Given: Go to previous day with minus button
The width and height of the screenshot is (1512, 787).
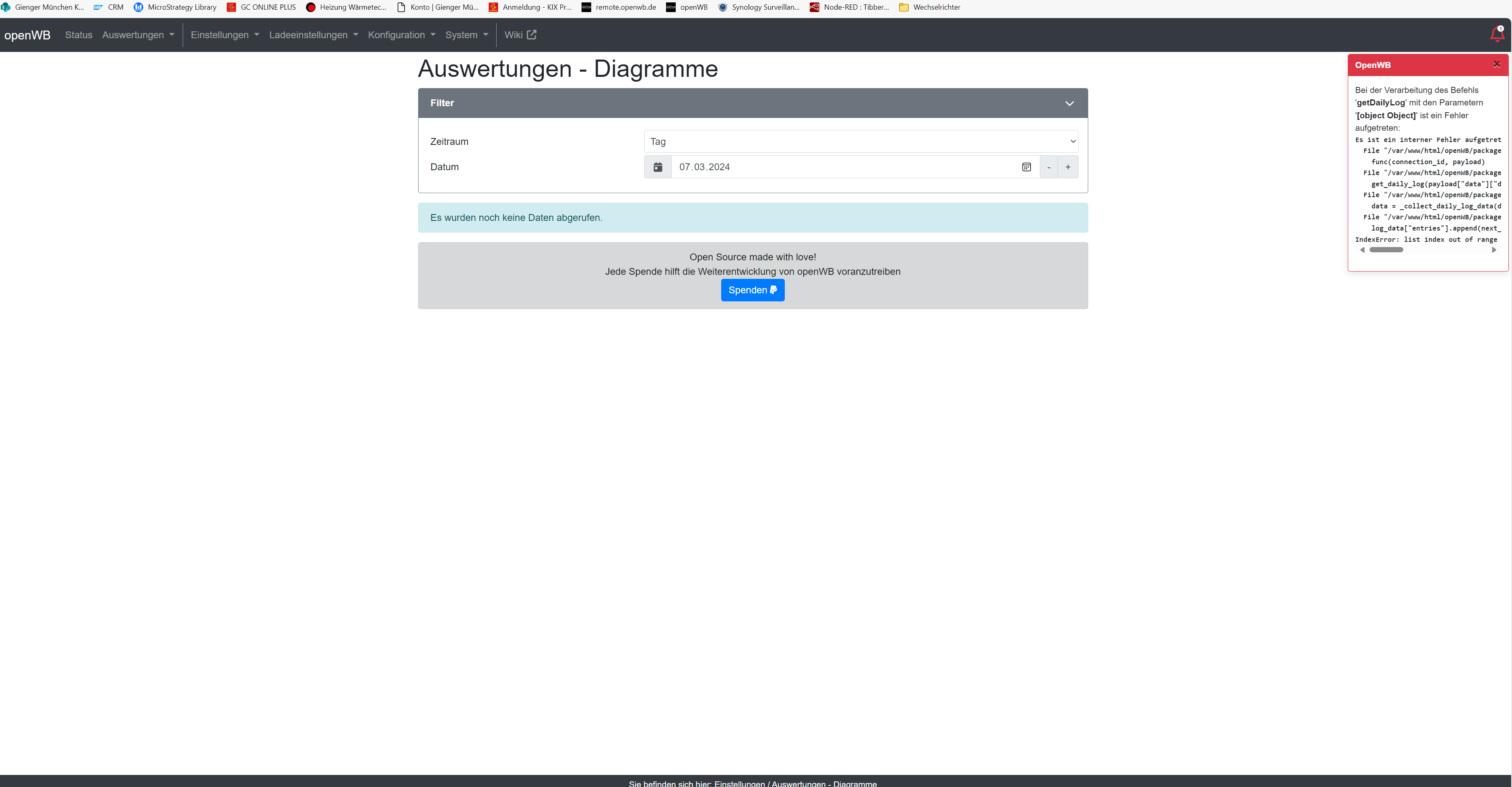Looking at the screenshot, I should [1048, 167].
